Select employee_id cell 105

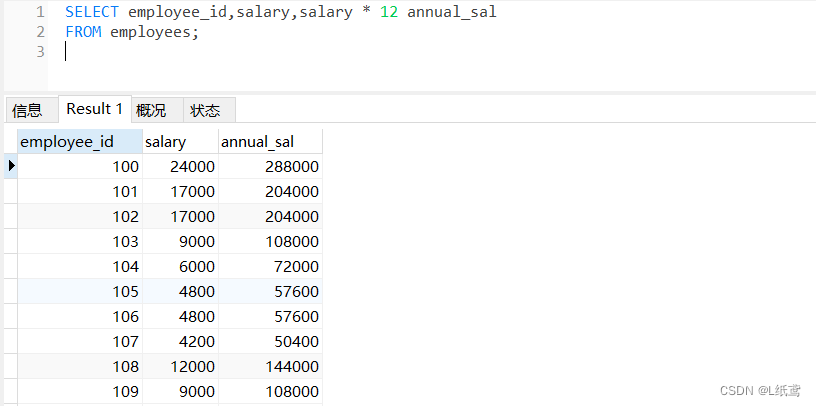click(x=80, y=291)
